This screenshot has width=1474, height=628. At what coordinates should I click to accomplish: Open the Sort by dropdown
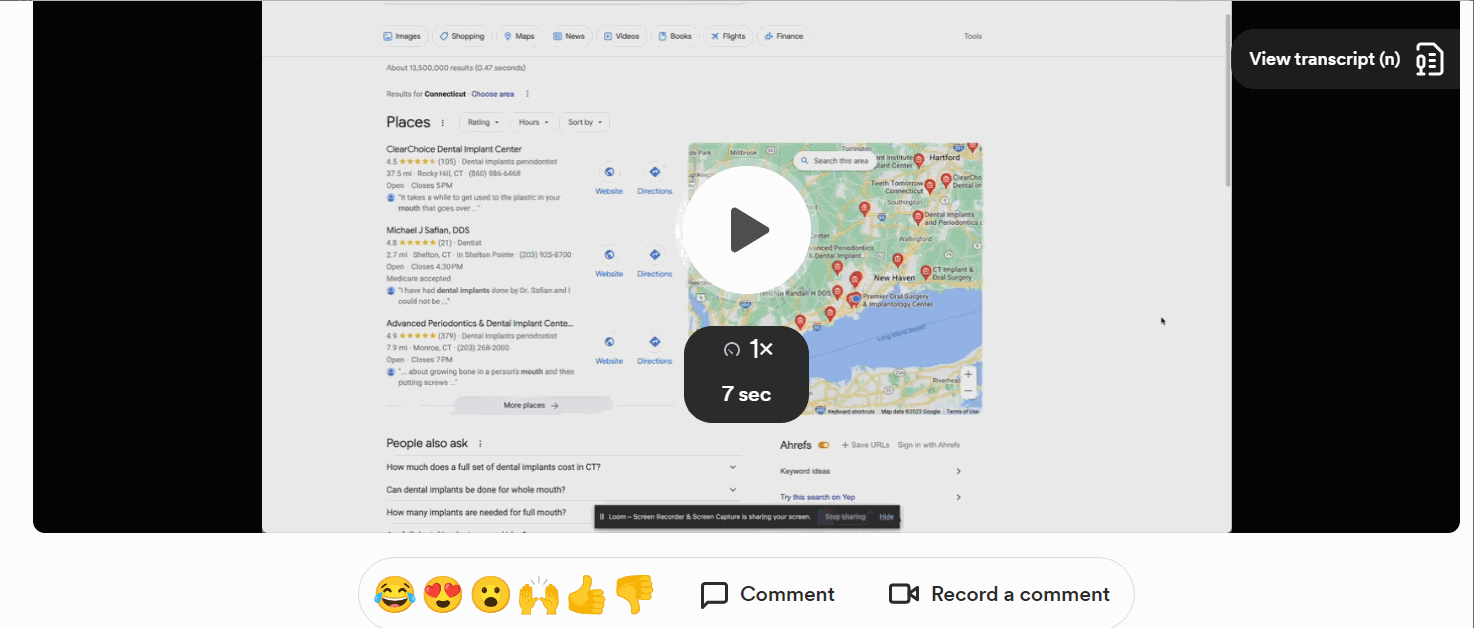(x=585, y=122)
